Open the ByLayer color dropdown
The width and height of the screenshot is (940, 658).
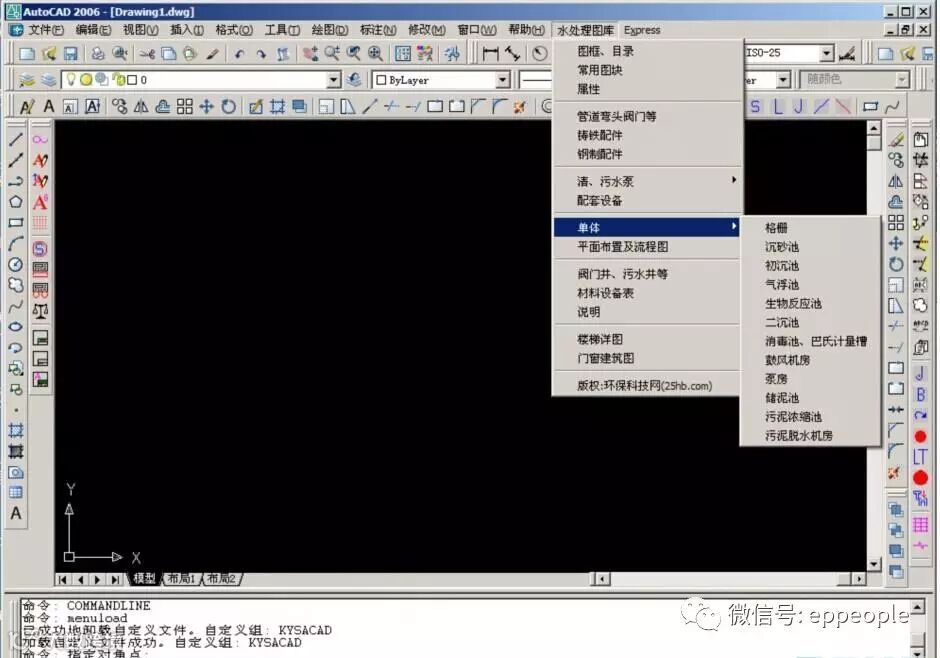(x=502, y=80)
